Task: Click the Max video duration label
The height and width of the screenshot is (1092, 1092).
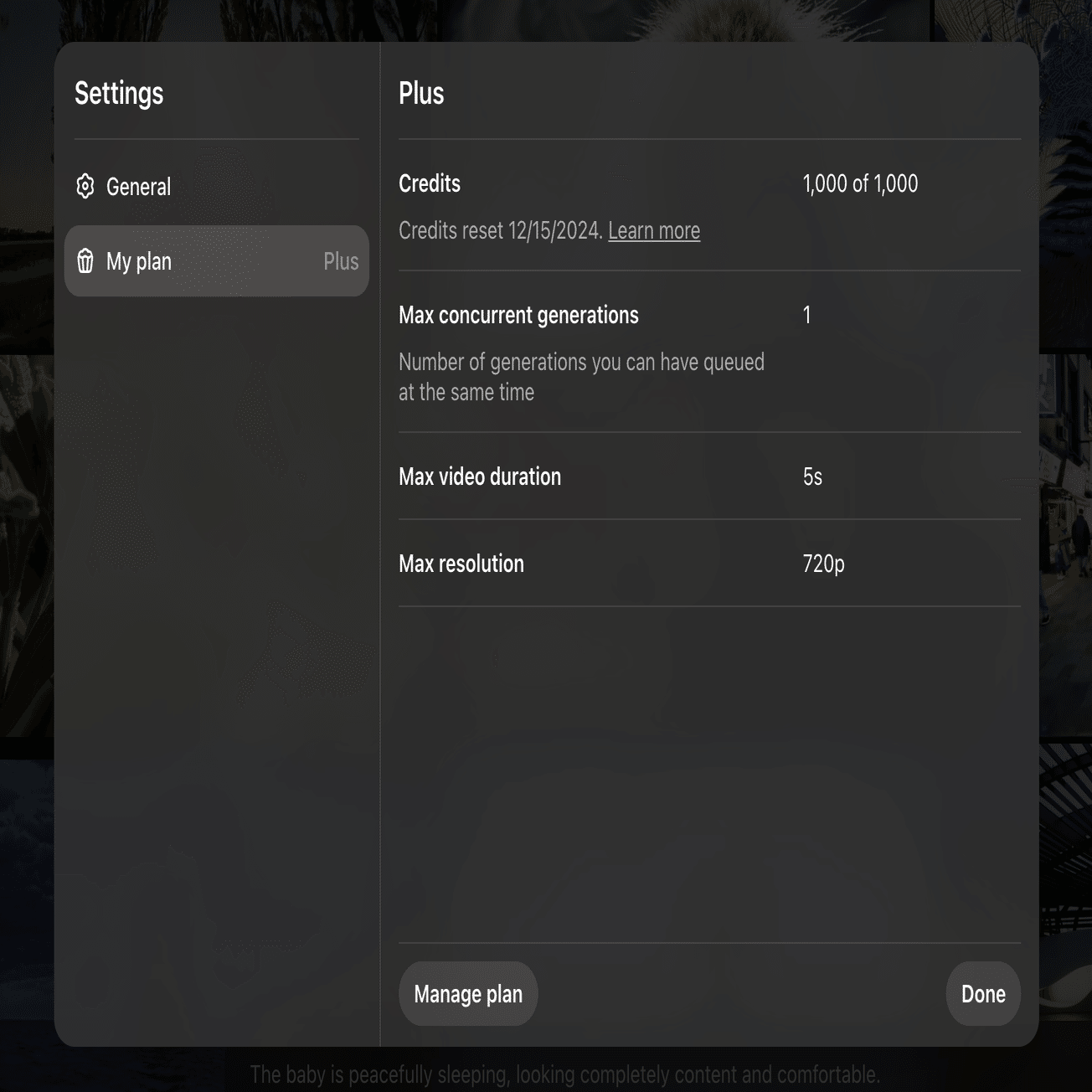Action: [480, 476]
